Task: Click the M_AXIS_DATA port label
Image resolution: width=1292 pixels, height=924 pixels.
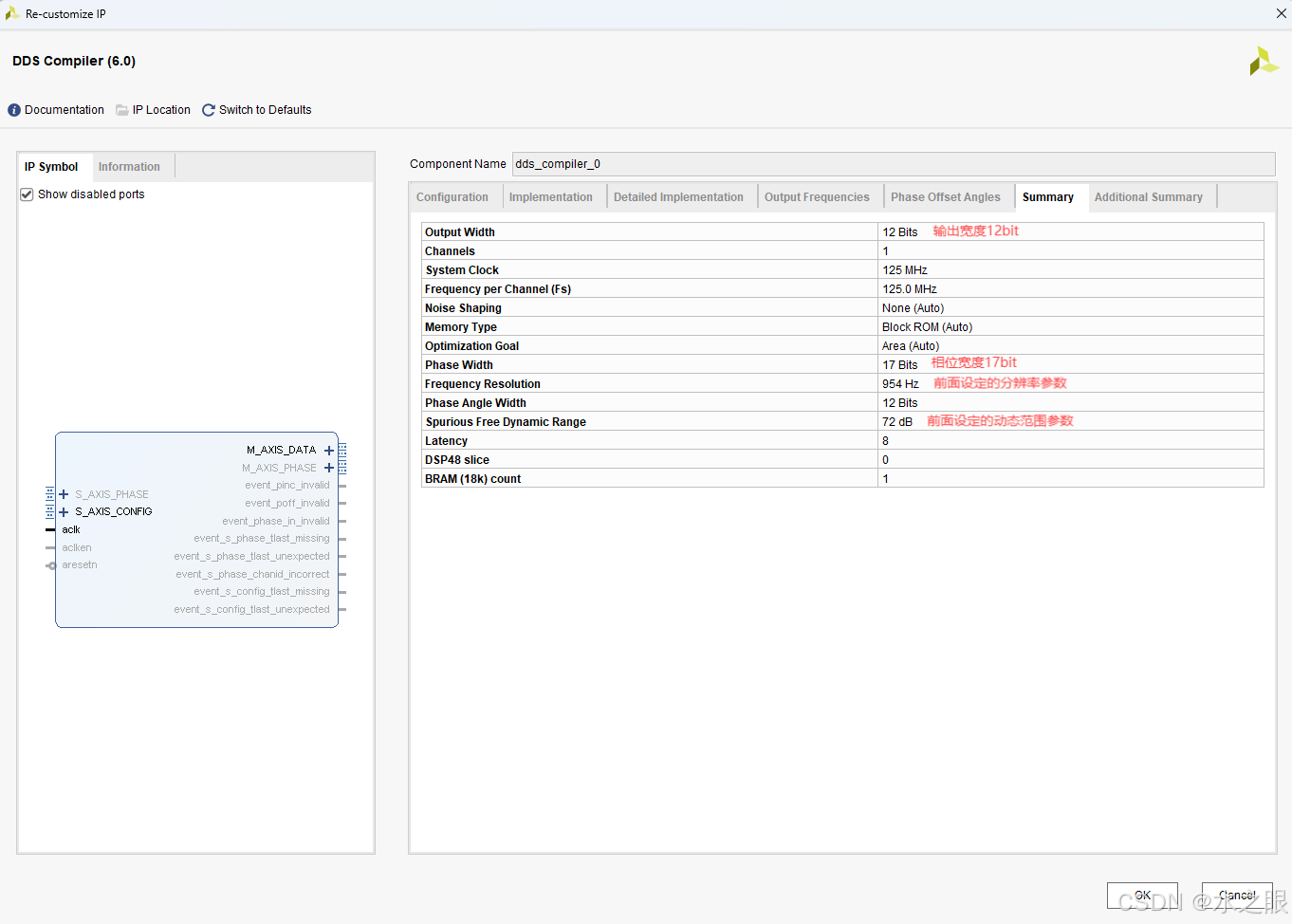Action: coord(282,451)
